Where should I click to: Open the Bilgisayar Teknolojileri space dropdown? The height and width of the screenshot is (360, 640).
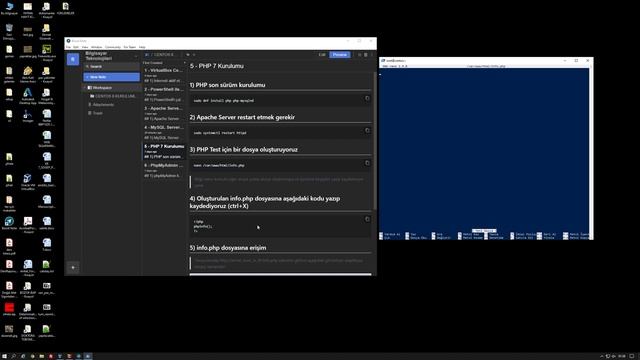pos(136,56)
